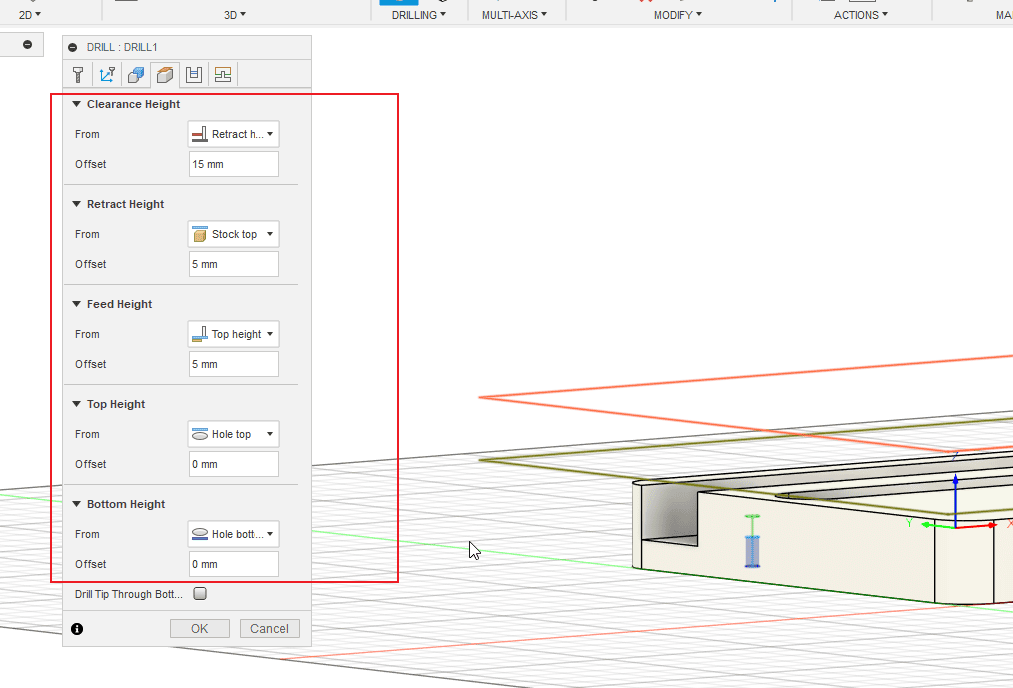1013x688 pixels.
Task: Click the Clearance Height Offset field
Action: 233,164
